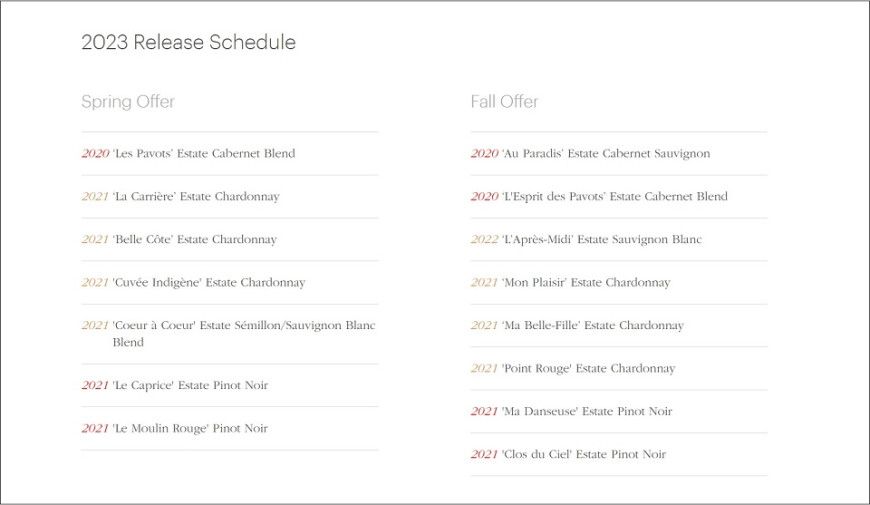
Task: Select 2021 'Cuvée Indigène' Estate Chardonnay
Action: (193, 282)
